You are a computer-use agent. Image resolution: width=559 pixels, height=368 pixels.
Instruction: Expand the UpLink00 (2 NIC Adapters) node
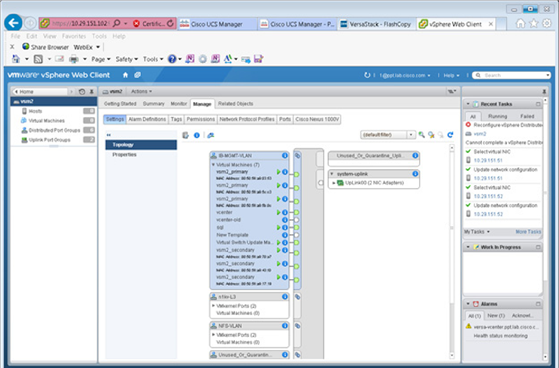[x=334, y=183]
